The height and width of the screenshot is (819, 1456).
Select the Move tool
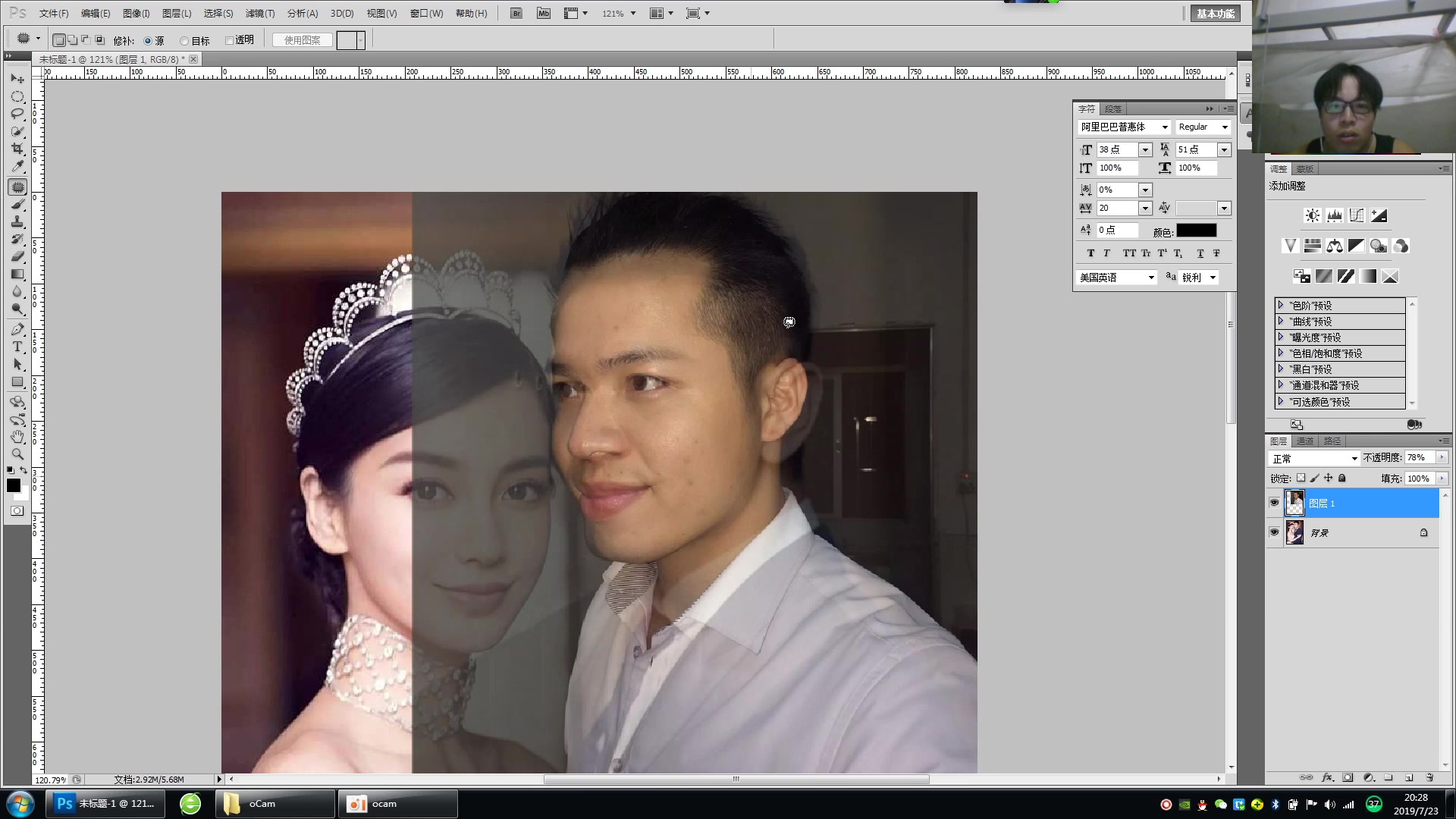click(17, 79)
